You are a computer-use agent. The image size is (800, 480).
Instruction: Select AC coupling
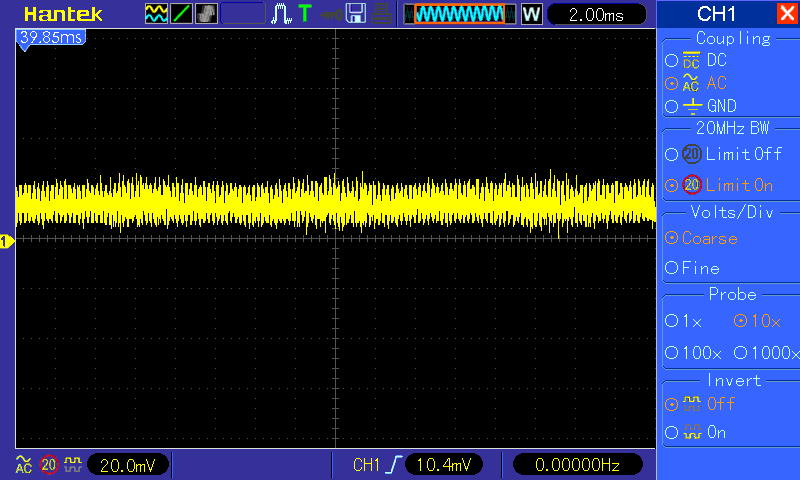[x=696, y=83]
